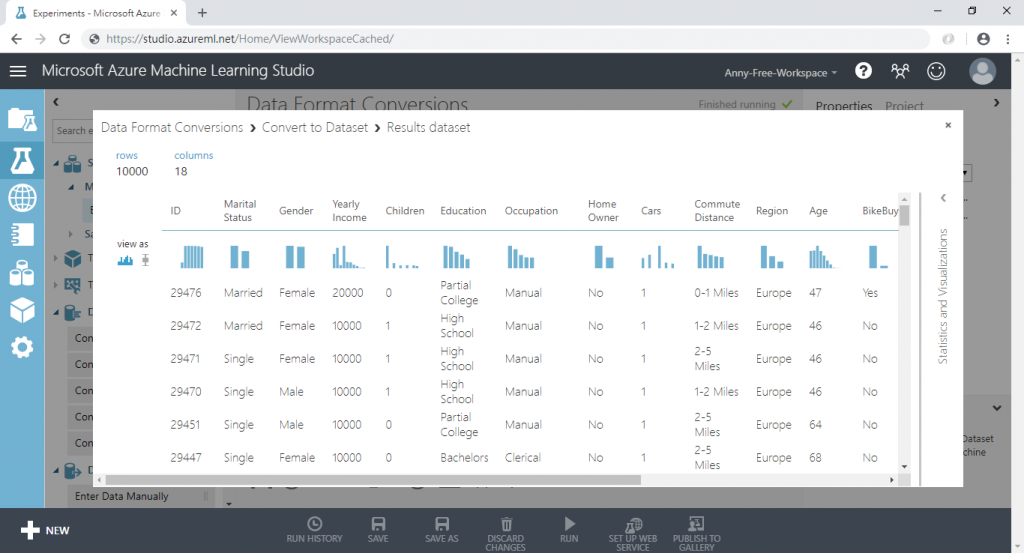Open a new browser tab
This screenshot has height=553, width=1024.
[202, 12]
